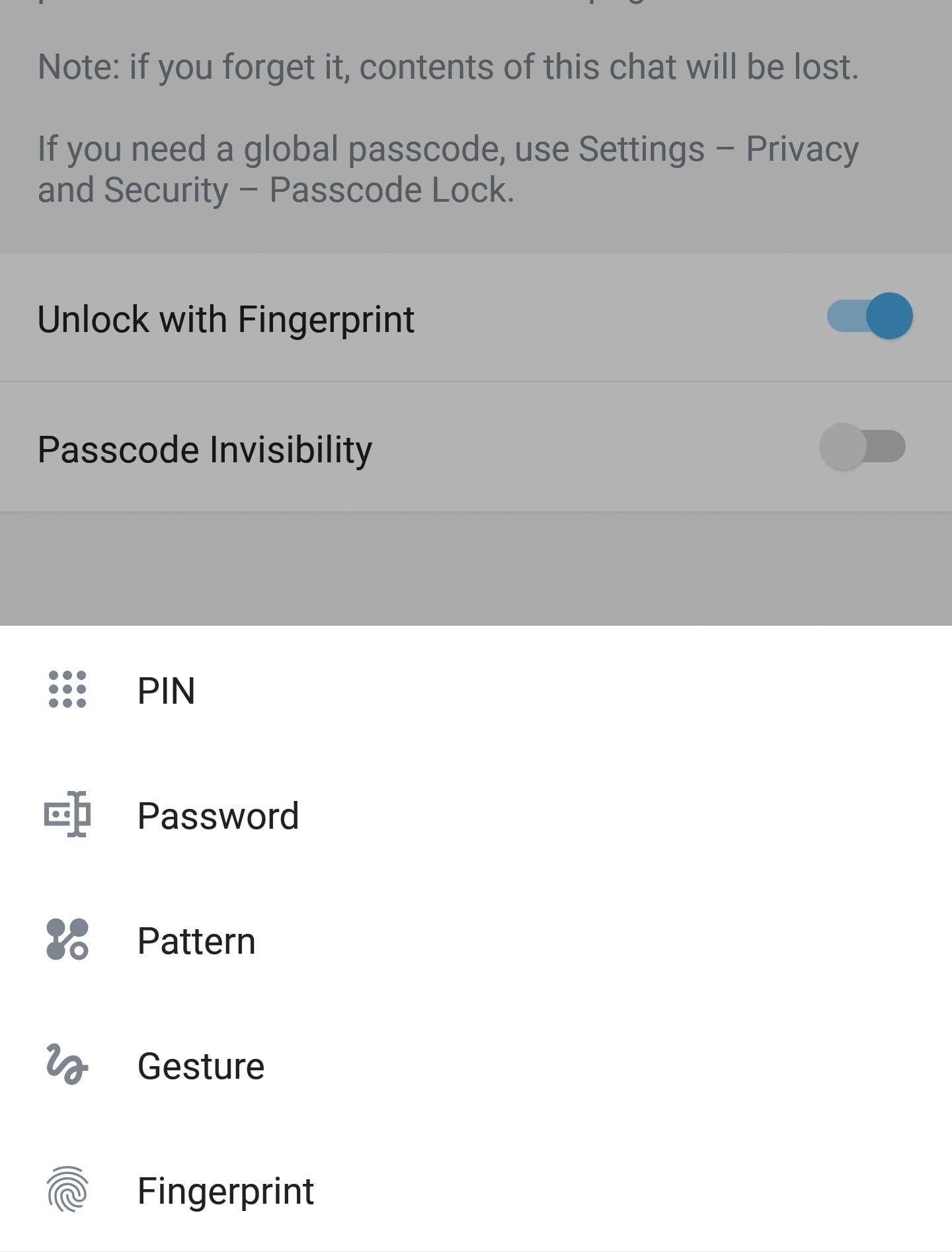Select the Password option label

click(x=218, y=815)
